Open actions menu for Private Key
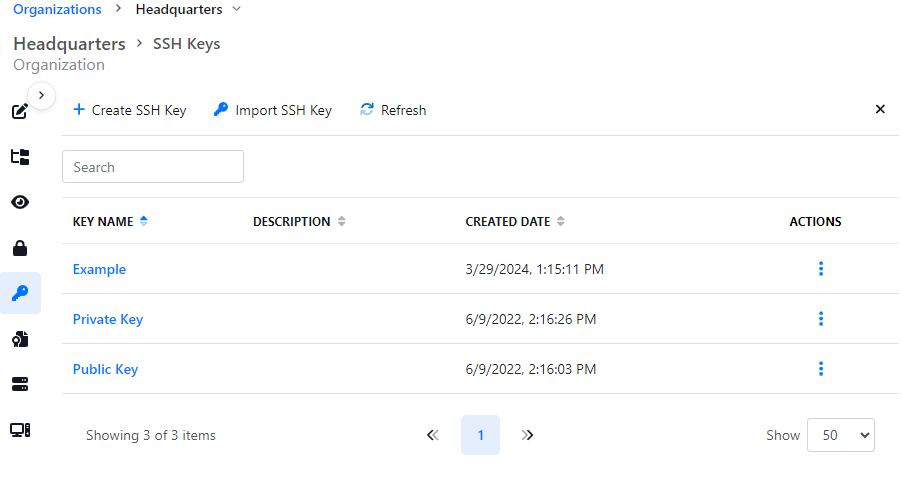 coord(821,319)
